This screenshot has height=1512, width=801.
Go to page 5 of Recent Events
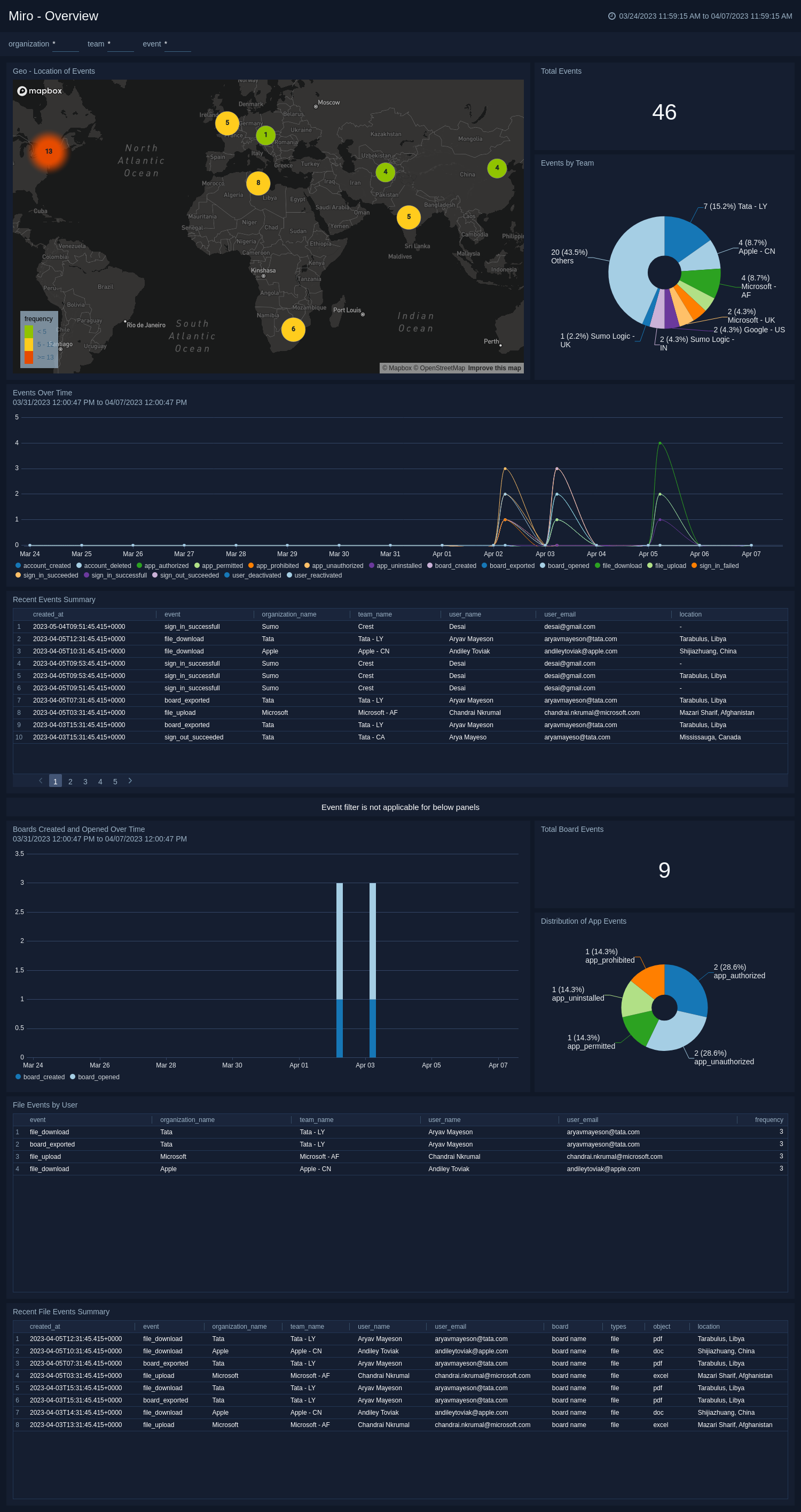point(115,782)
